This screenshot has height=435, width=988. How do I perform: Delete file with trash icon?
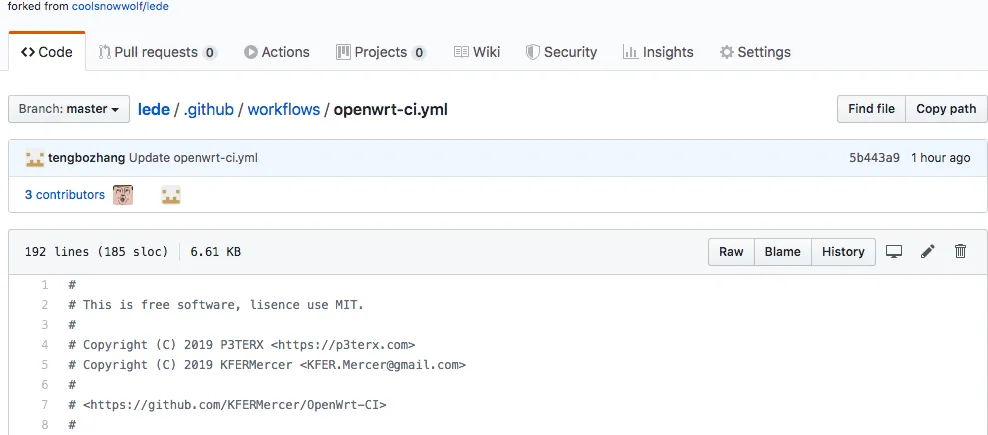pyautogui.click(x=960, y=252)
